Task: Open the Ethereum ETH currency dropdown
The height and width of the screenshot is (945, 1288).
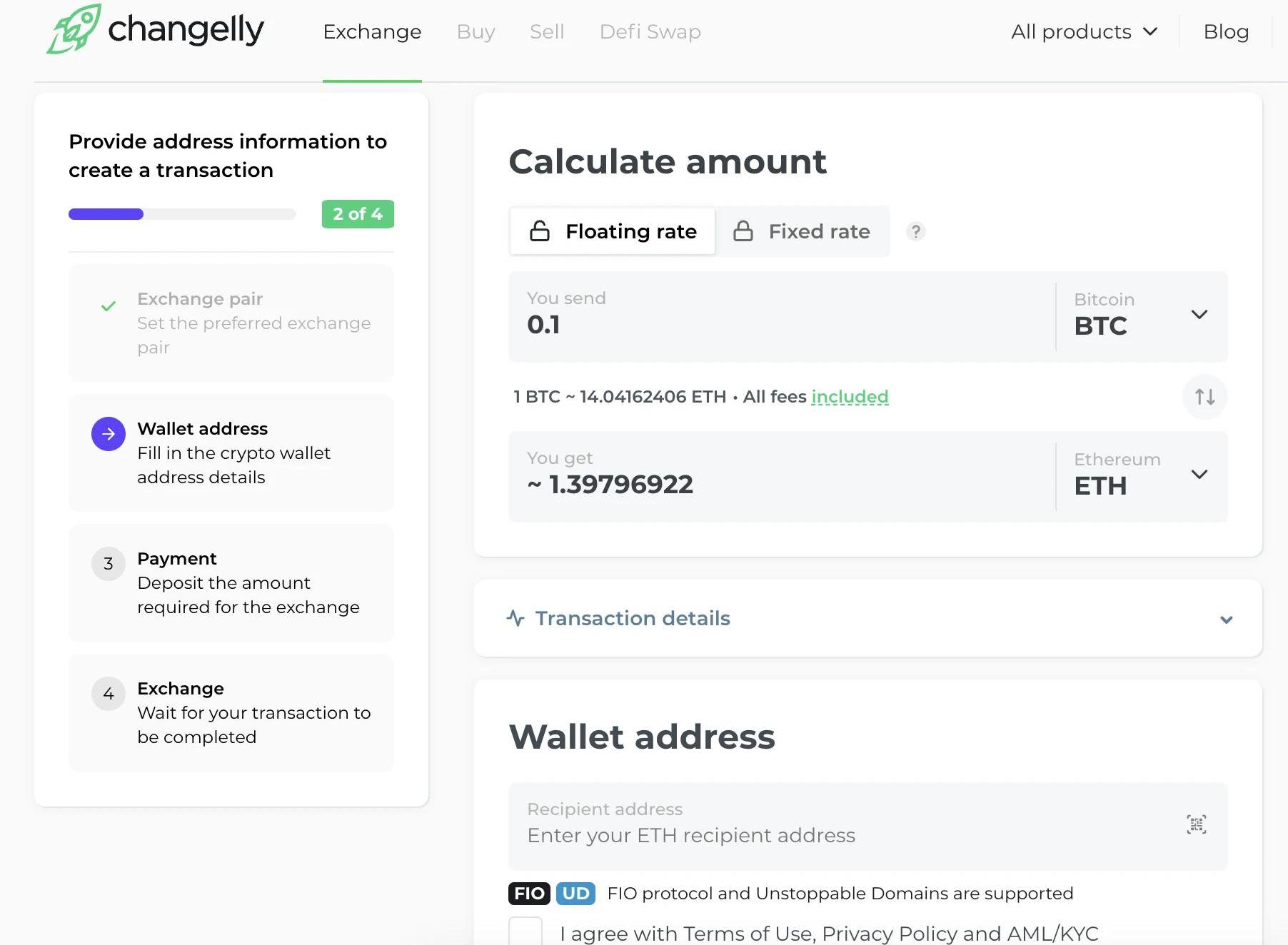Action: point(1141,475)
